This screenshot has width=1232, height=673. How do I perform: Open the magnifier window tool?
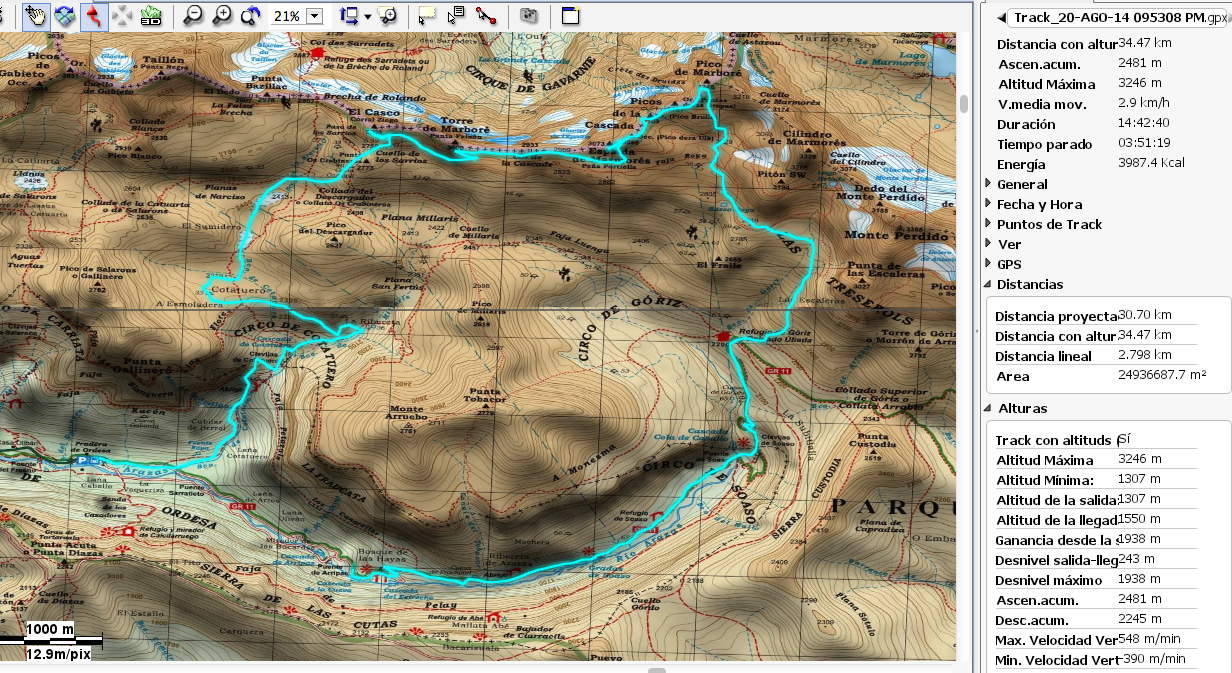pyautogui.click(x=387, y=16)
